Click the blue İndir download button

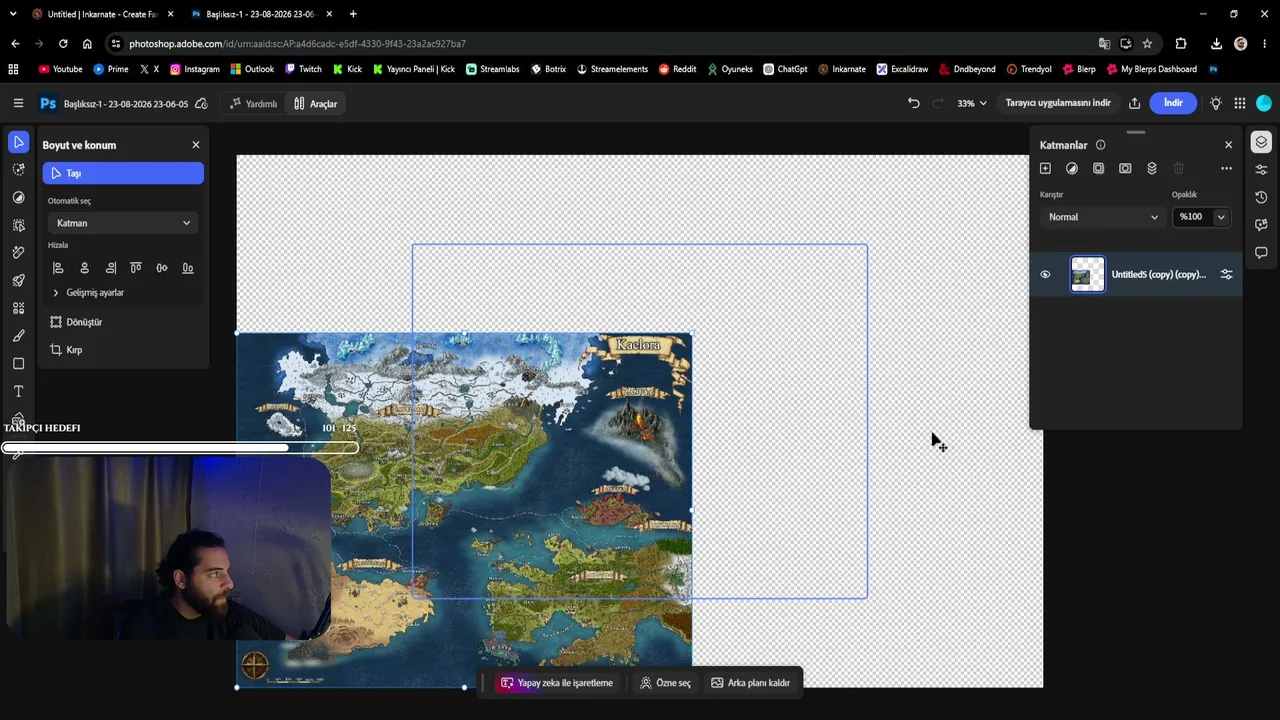[1173, 103]
